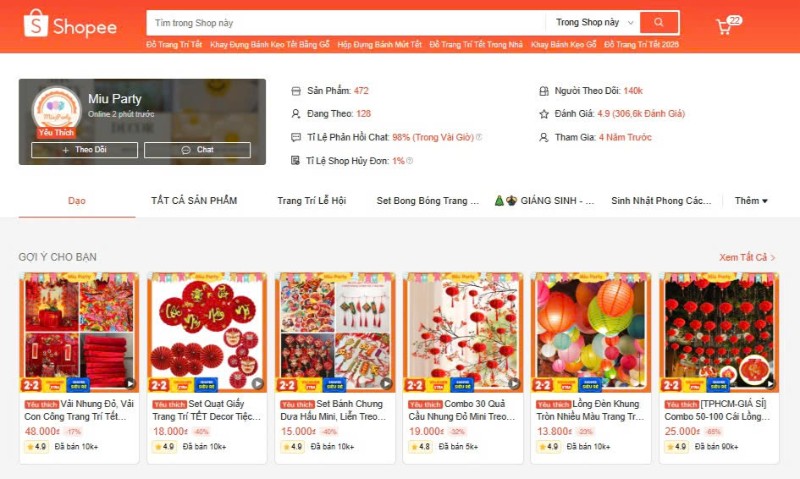
Task: Click the search magnifier button
Action: coord(659,22)
